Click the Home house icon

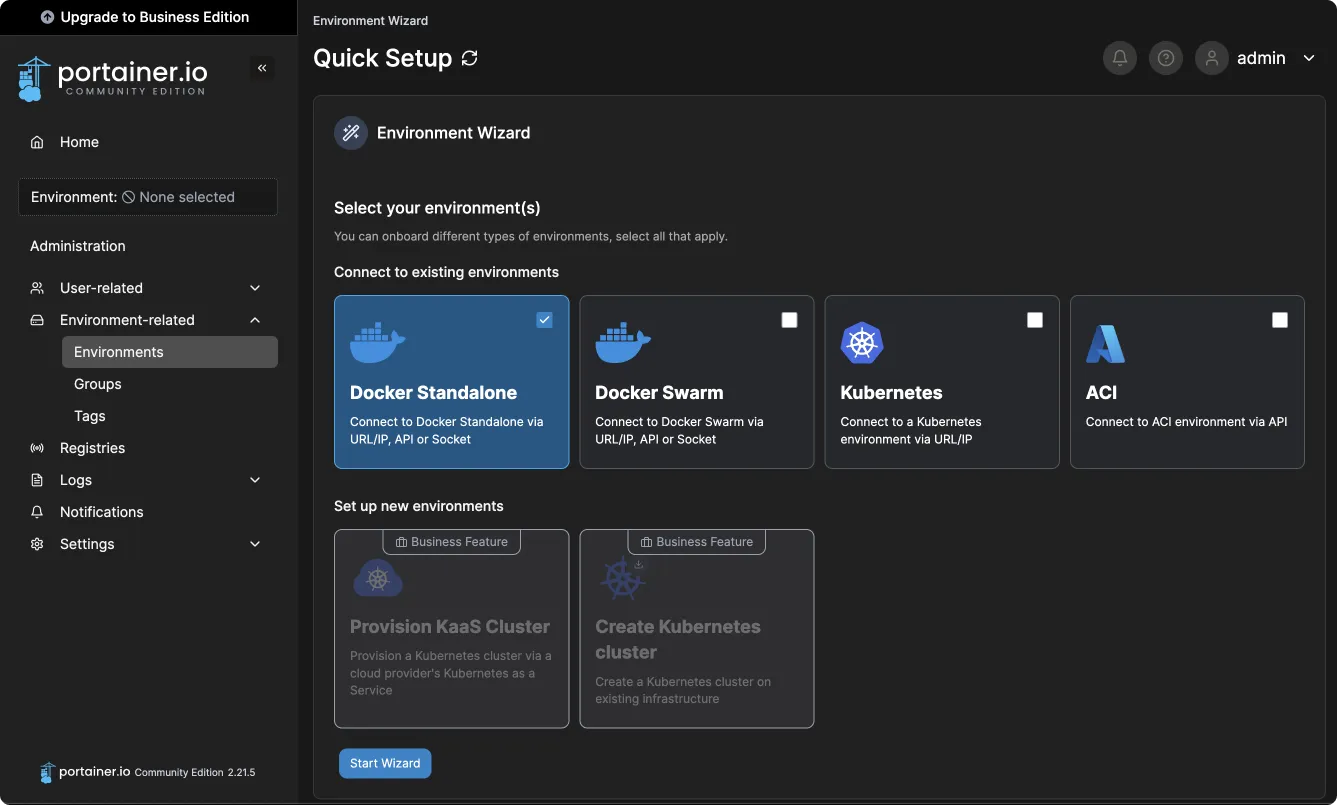tap(37, 142)
